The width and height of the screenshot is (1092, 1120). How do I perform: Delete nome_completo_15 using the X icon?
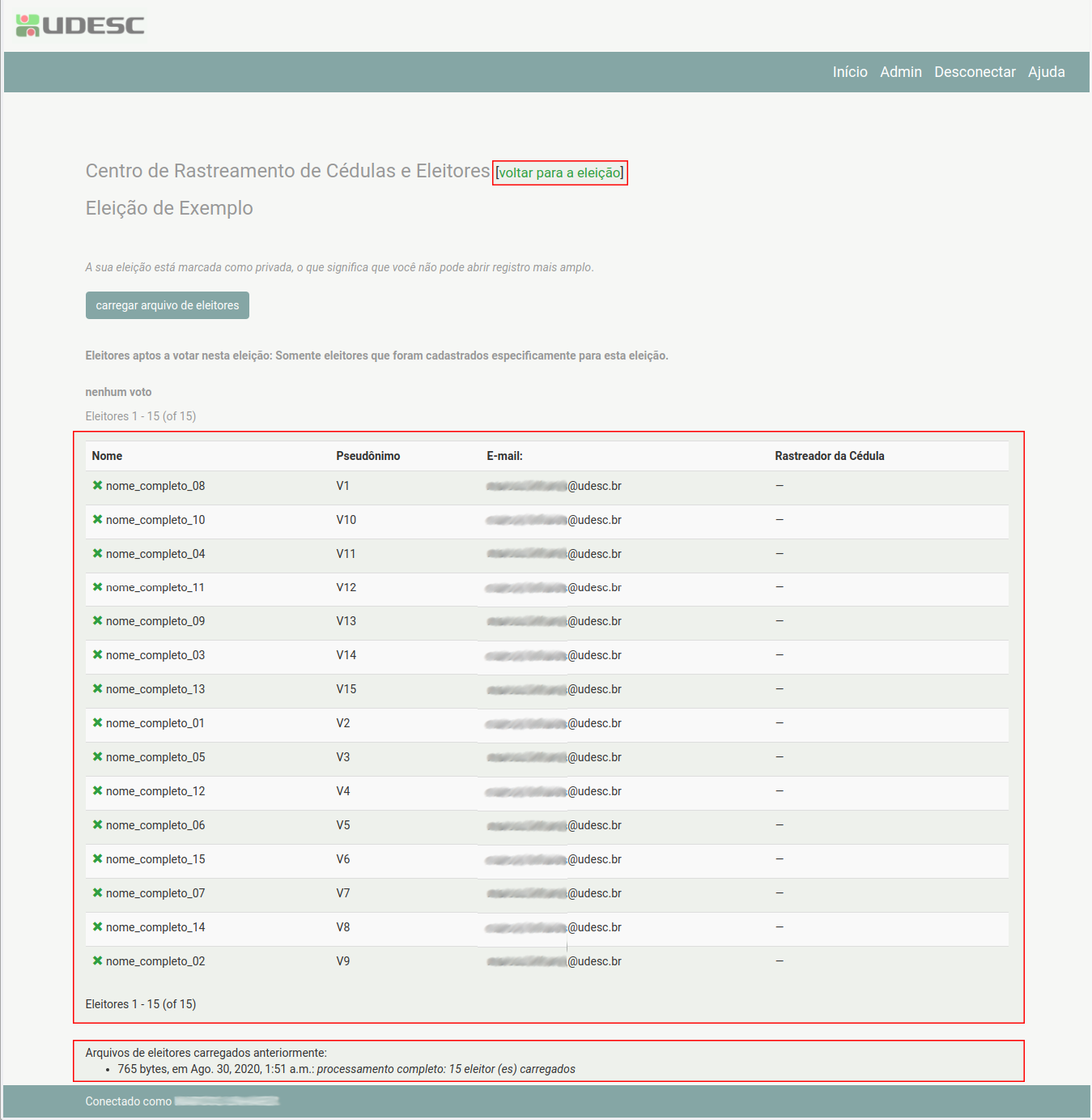pos(97,859)
